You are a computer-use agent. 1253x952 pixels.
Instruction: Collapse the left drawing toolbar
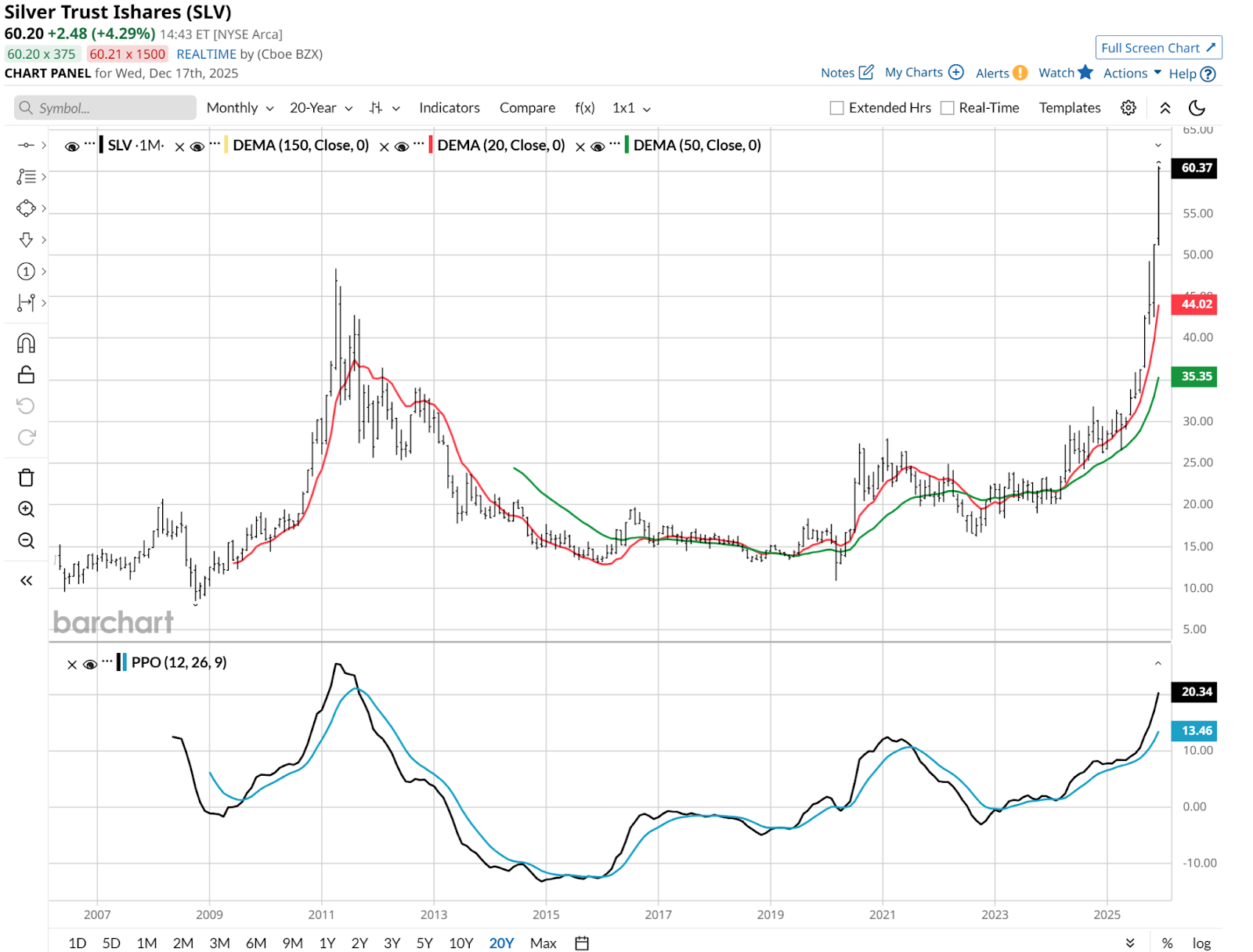coord(26,580)
